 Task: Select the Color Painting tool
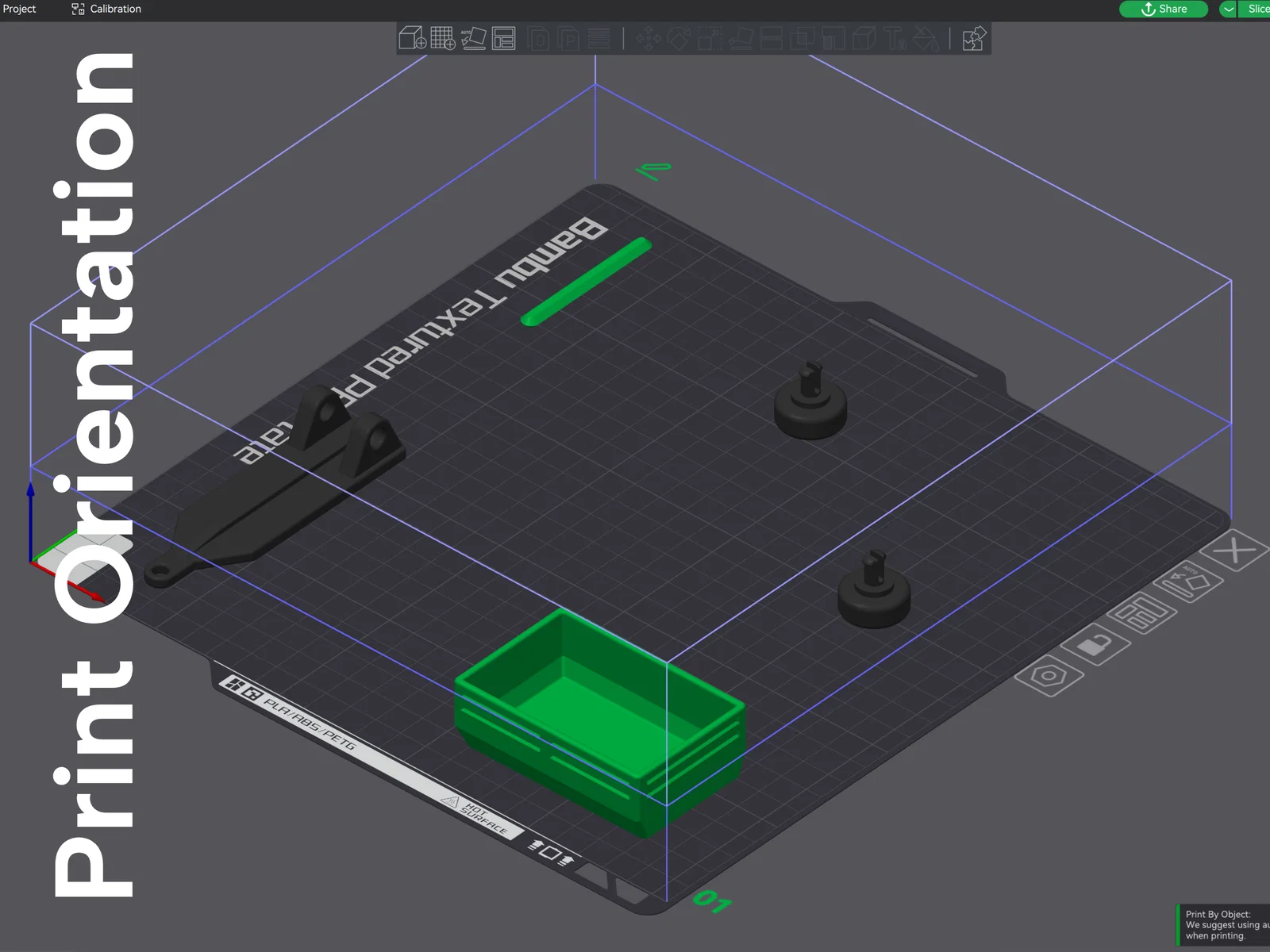tap(926, 38)
